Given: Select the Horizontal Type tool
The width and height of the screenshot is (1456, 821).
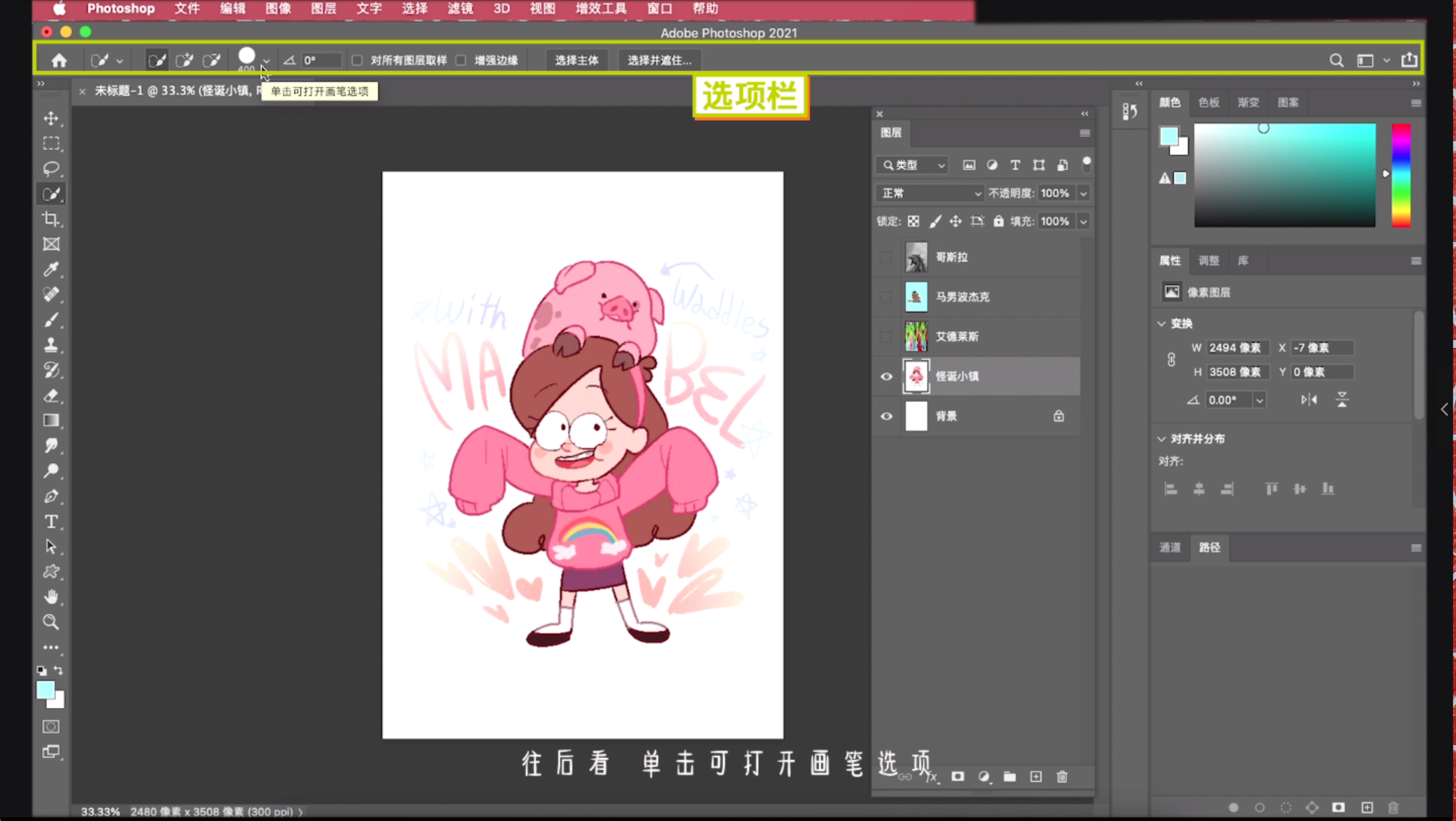Looking at the screenshot, I should [51, 522].
